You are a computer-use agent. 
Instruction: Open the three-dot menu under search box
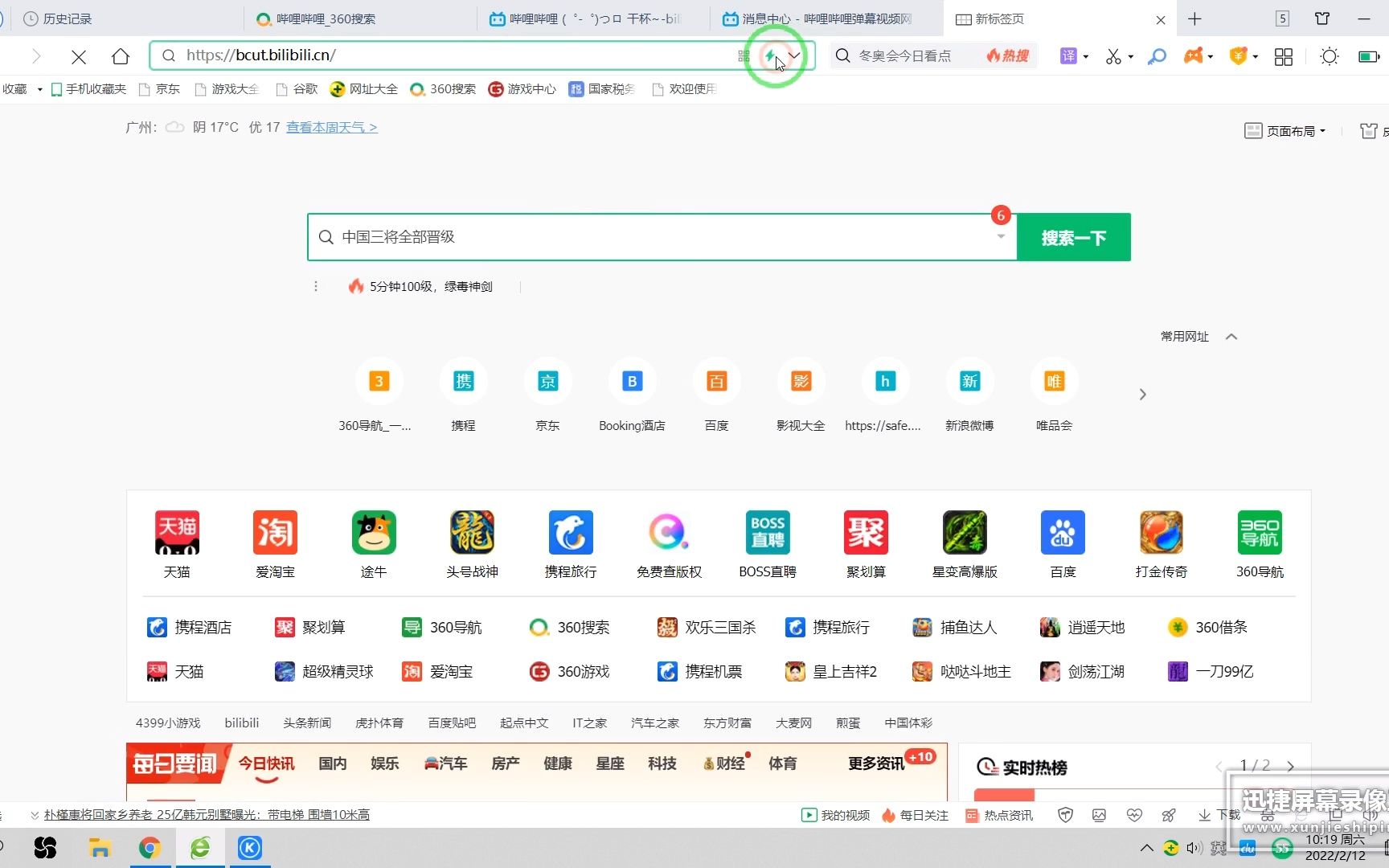tap(316, 286)
